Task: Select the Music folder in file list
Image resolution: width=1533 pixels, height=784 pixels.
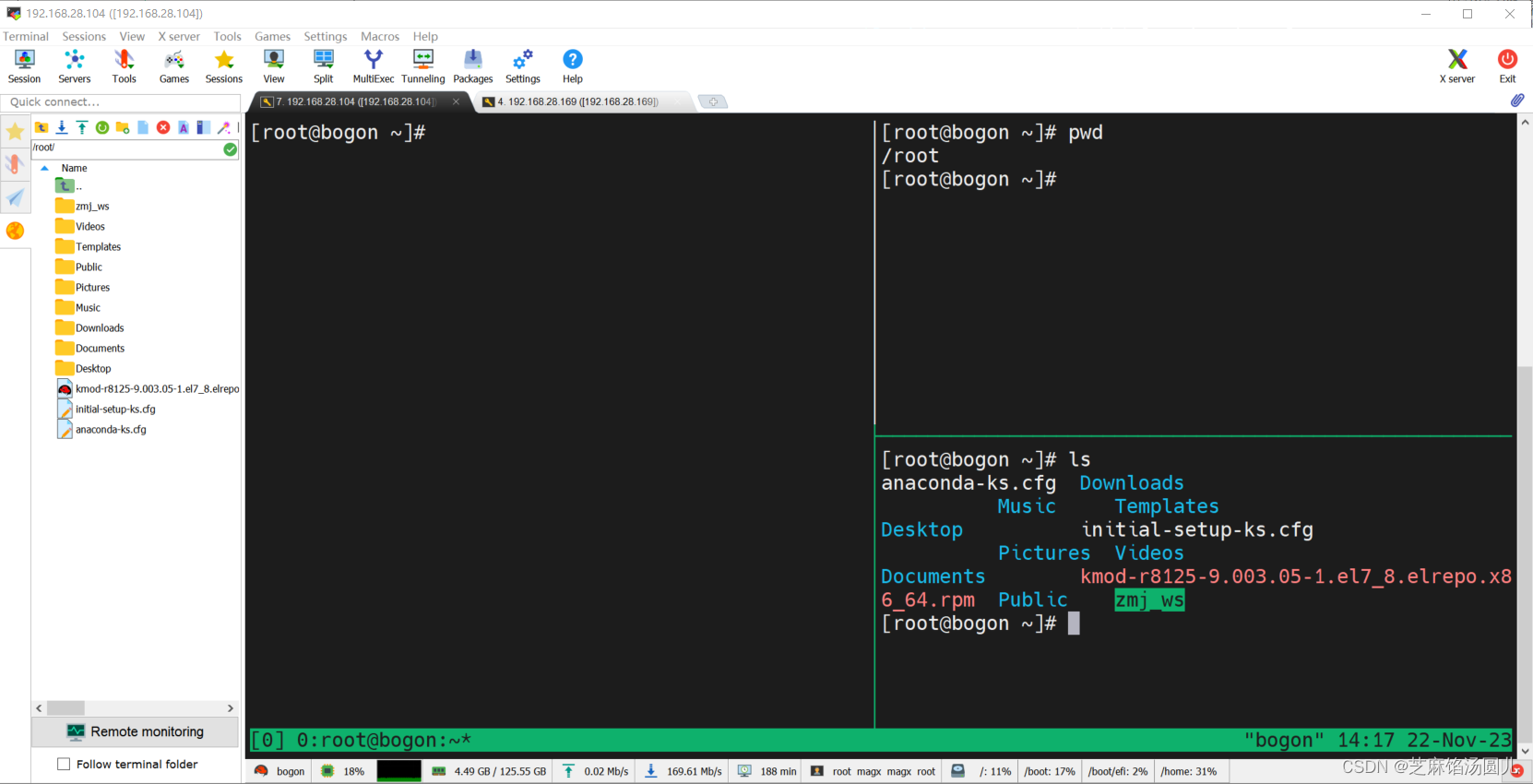Action: tap(78, 307)
